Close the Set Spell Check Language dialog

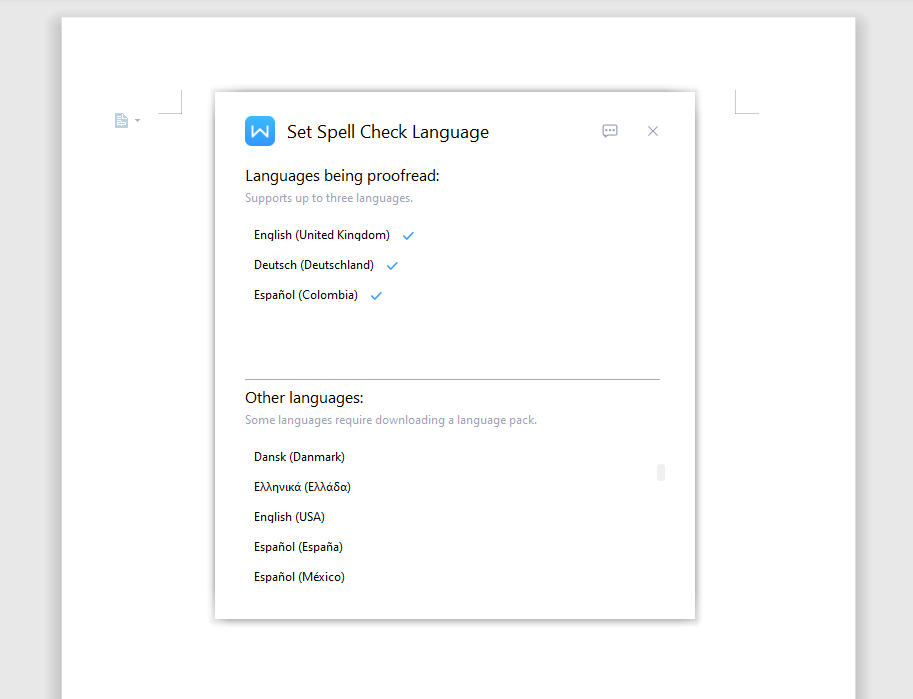click(653, 131)
